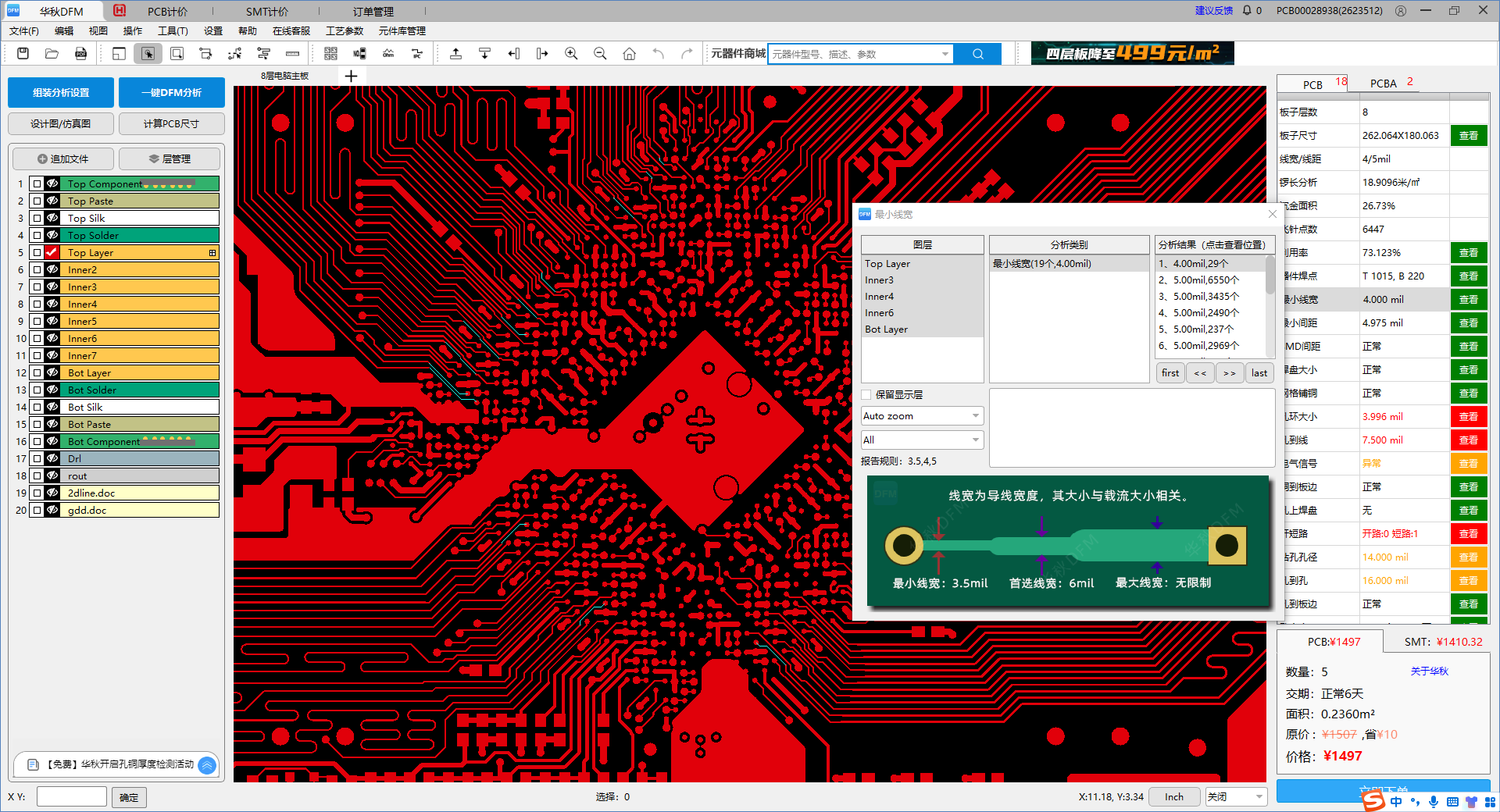Open the Auto zoom dropdown
The width and height of the screenshot is (1500, 812).
(x=922, y=416)
